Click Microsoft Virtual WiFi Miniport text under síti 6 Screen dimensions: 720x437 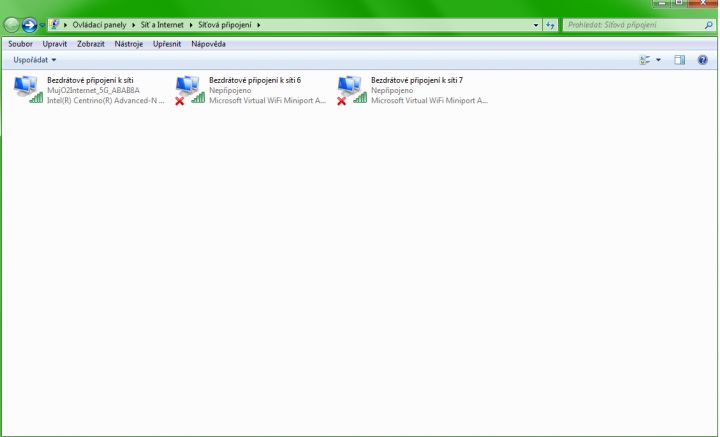[267, 101]
